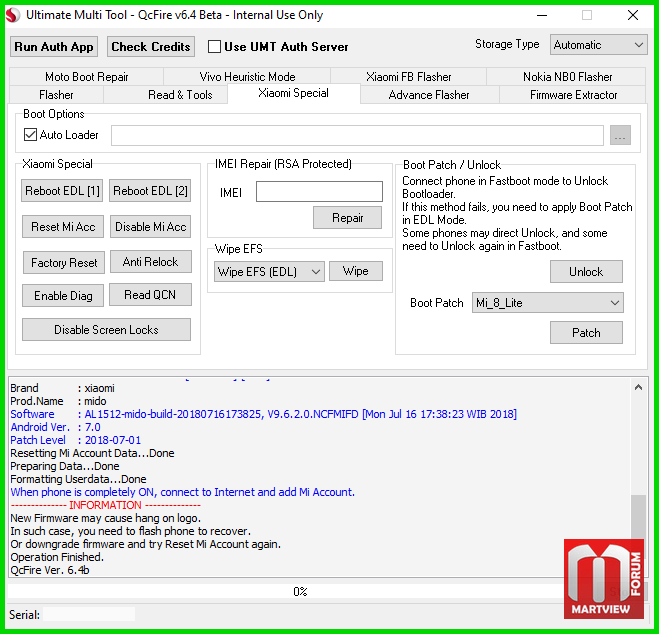Click the Anti Relock button
Screen dimensions: 659x634
tap(150, 262)
